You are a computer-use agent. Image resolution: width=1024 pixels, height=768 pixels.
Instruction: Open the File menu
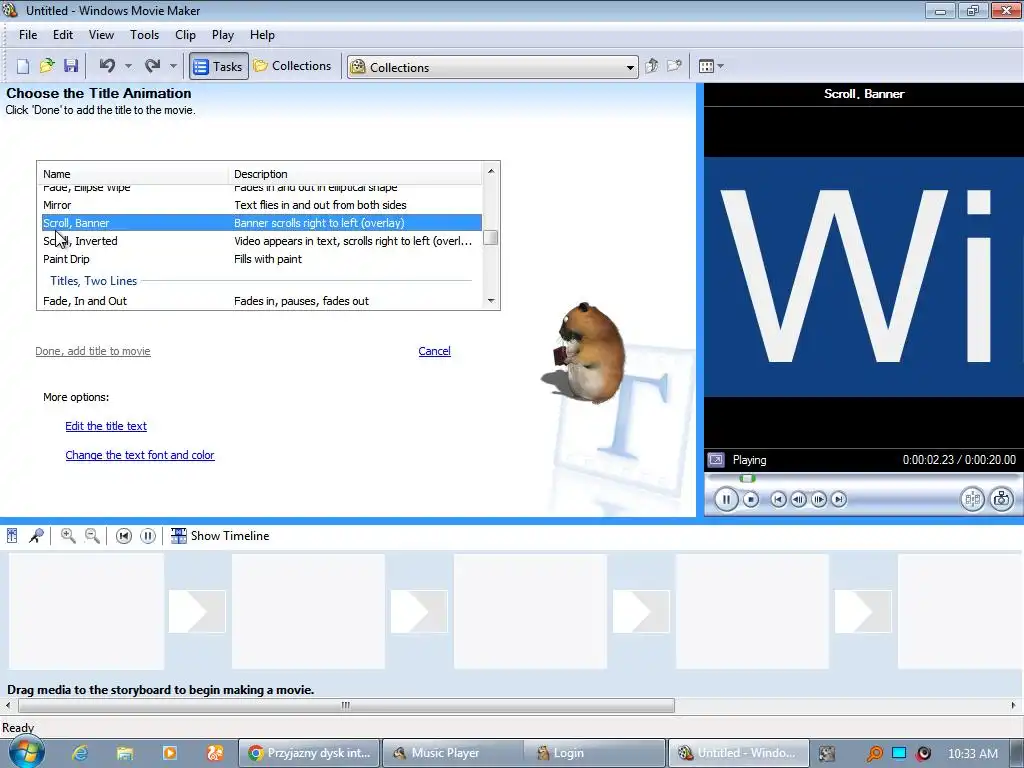pos(28,35)
